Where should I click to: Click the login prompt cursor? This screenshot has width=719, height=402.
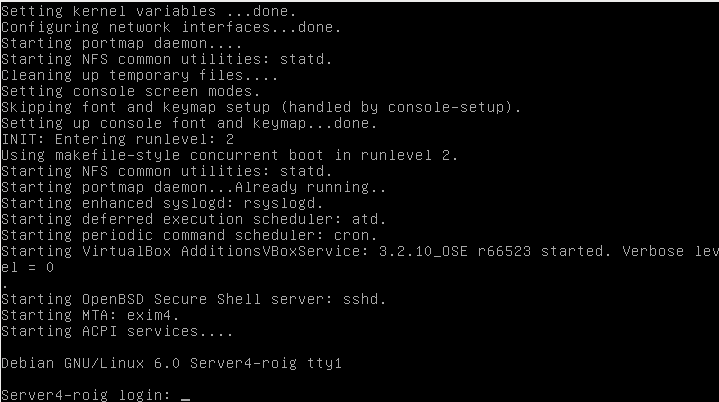coord(185,398)
